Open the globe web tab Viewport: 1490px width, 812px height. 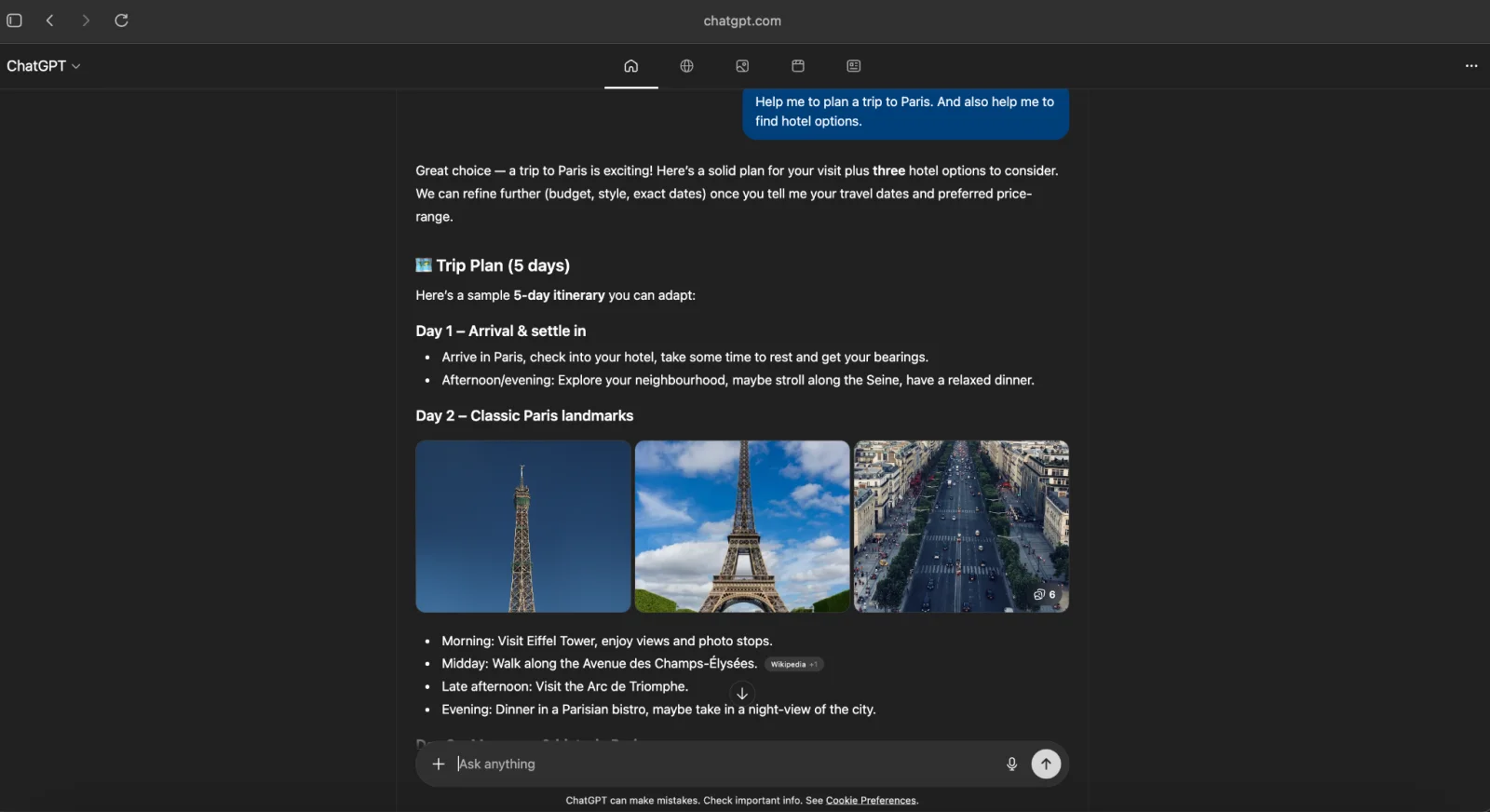pyautogui.click(x=686, y=66)
